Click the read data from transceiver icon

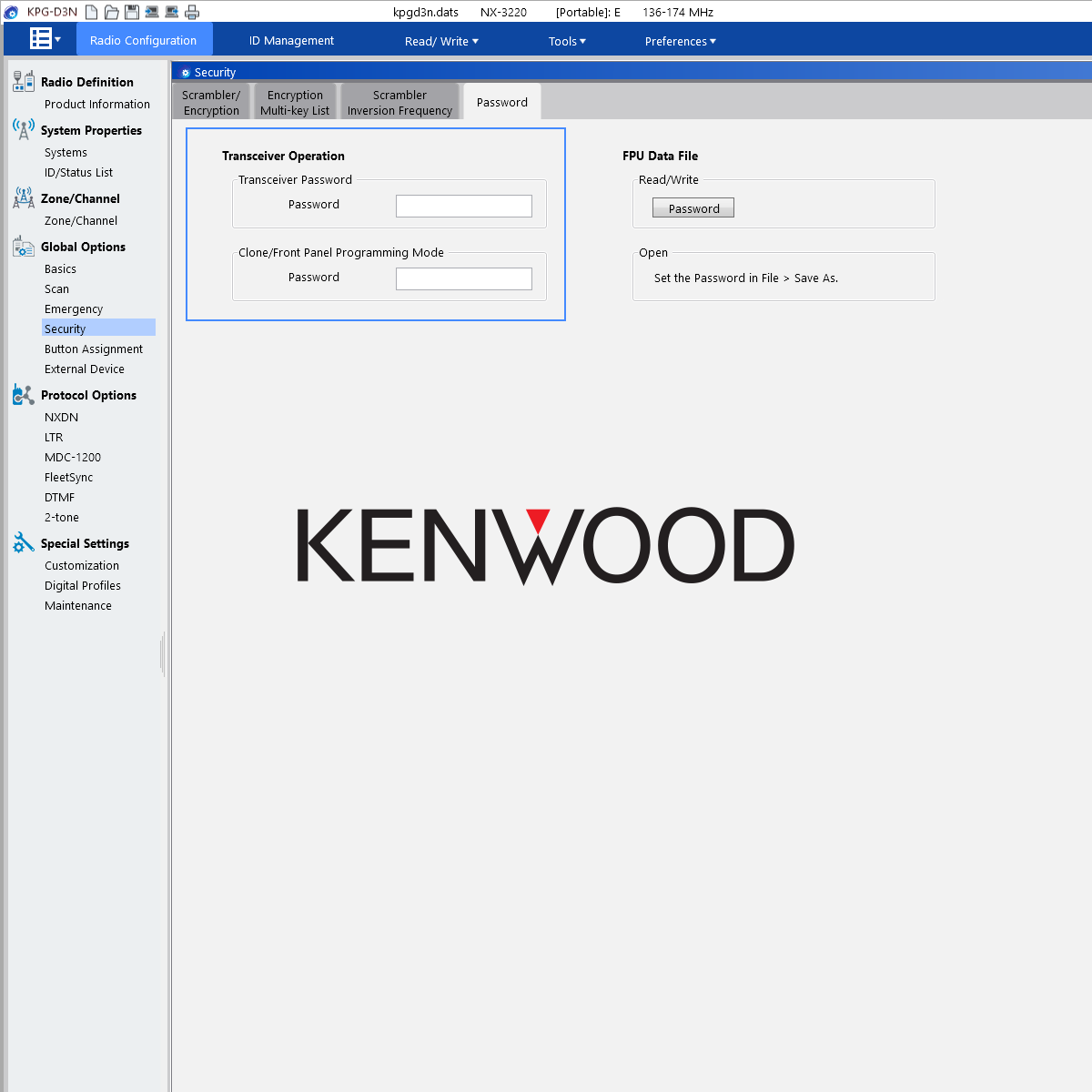pos(151,12)
